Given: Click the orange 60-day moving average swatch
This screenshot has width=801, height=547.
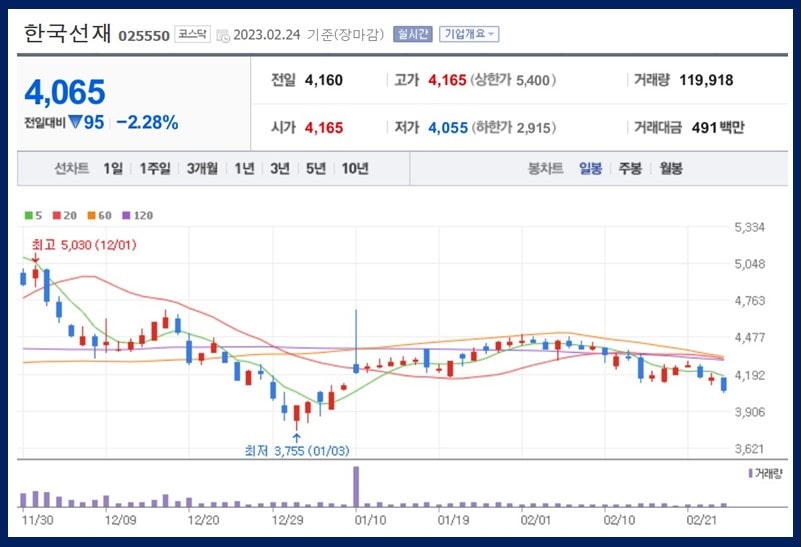Looking at the screenshot, I should point(91,216).
